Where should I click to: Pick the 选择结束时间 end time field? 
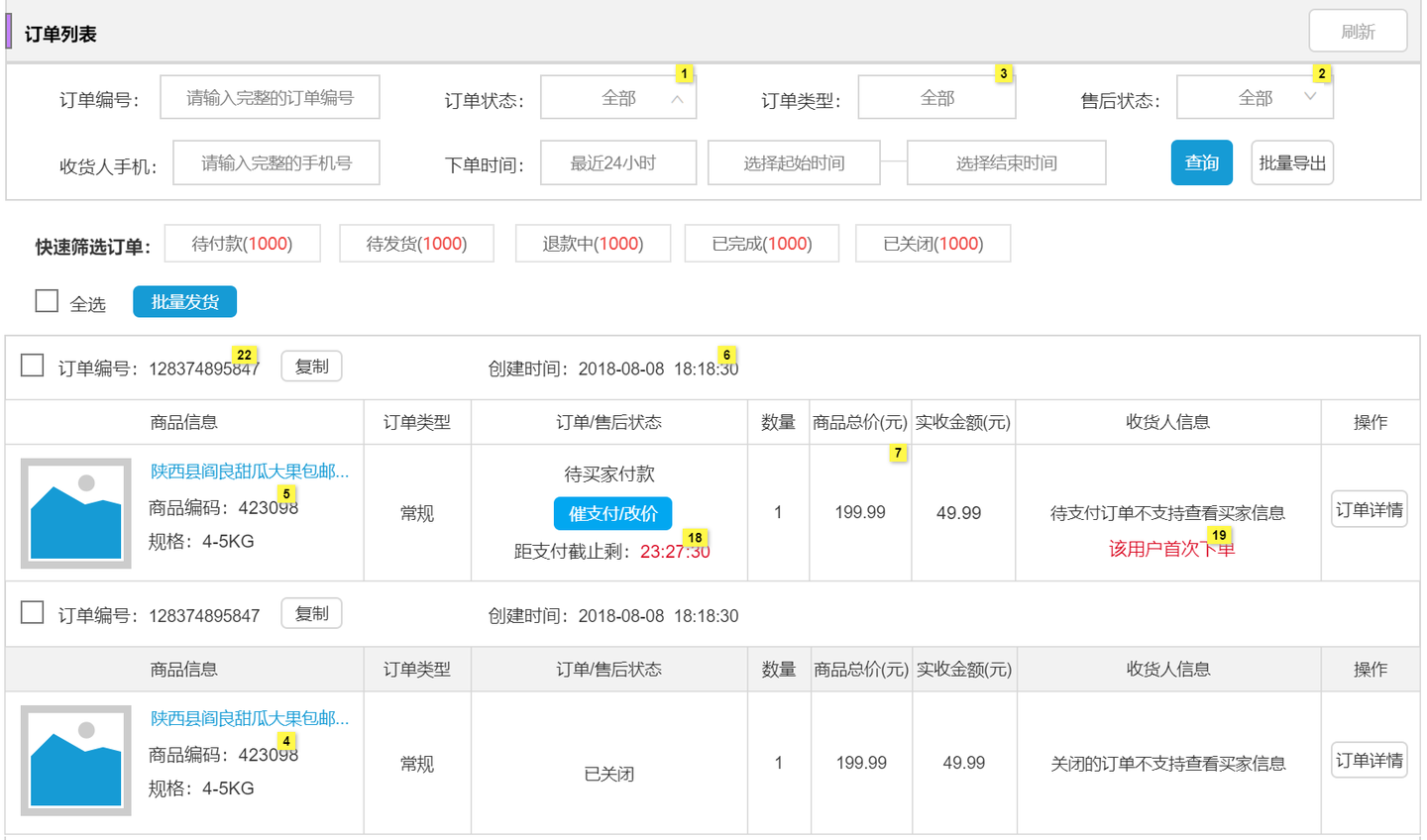click(1006, 162)
